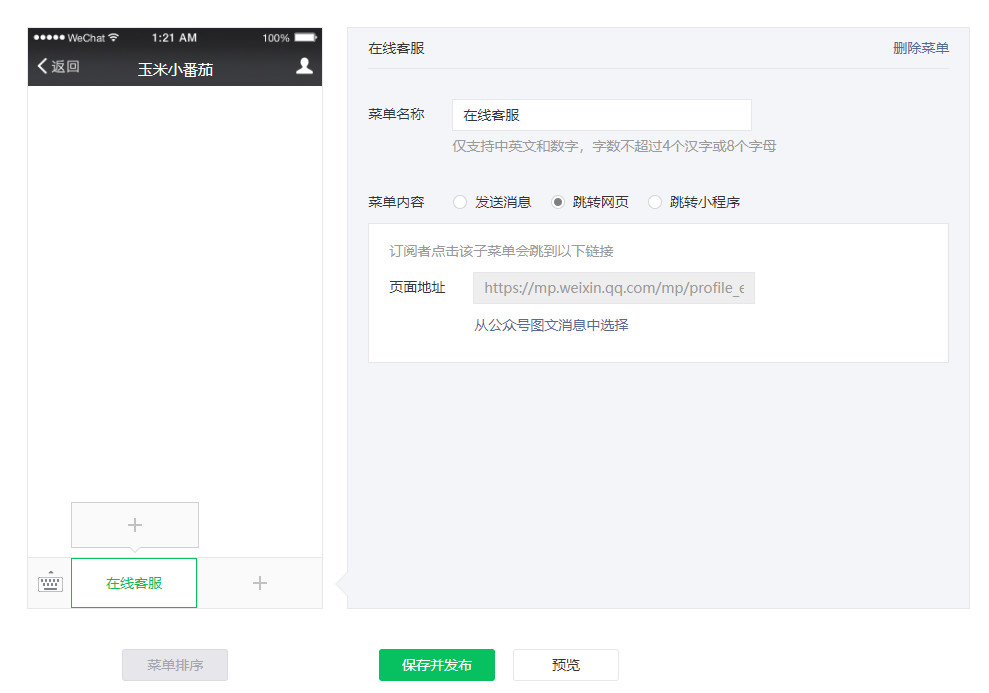This screenshot has width=989, height=693.
Task: Open the profile person icon in phone header
Action: coord(304,66)
